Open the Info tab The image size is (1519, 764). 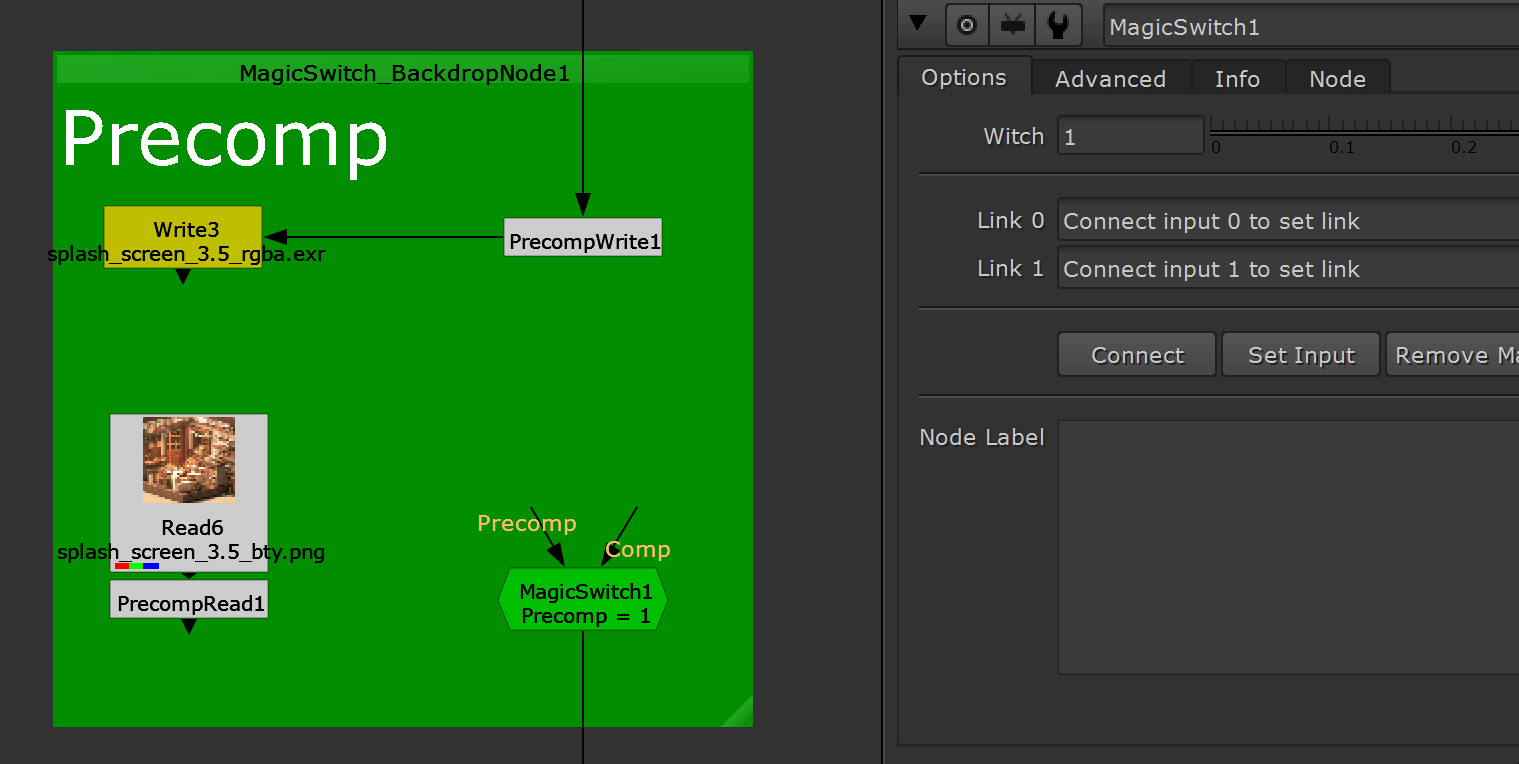coord(1237,79)
